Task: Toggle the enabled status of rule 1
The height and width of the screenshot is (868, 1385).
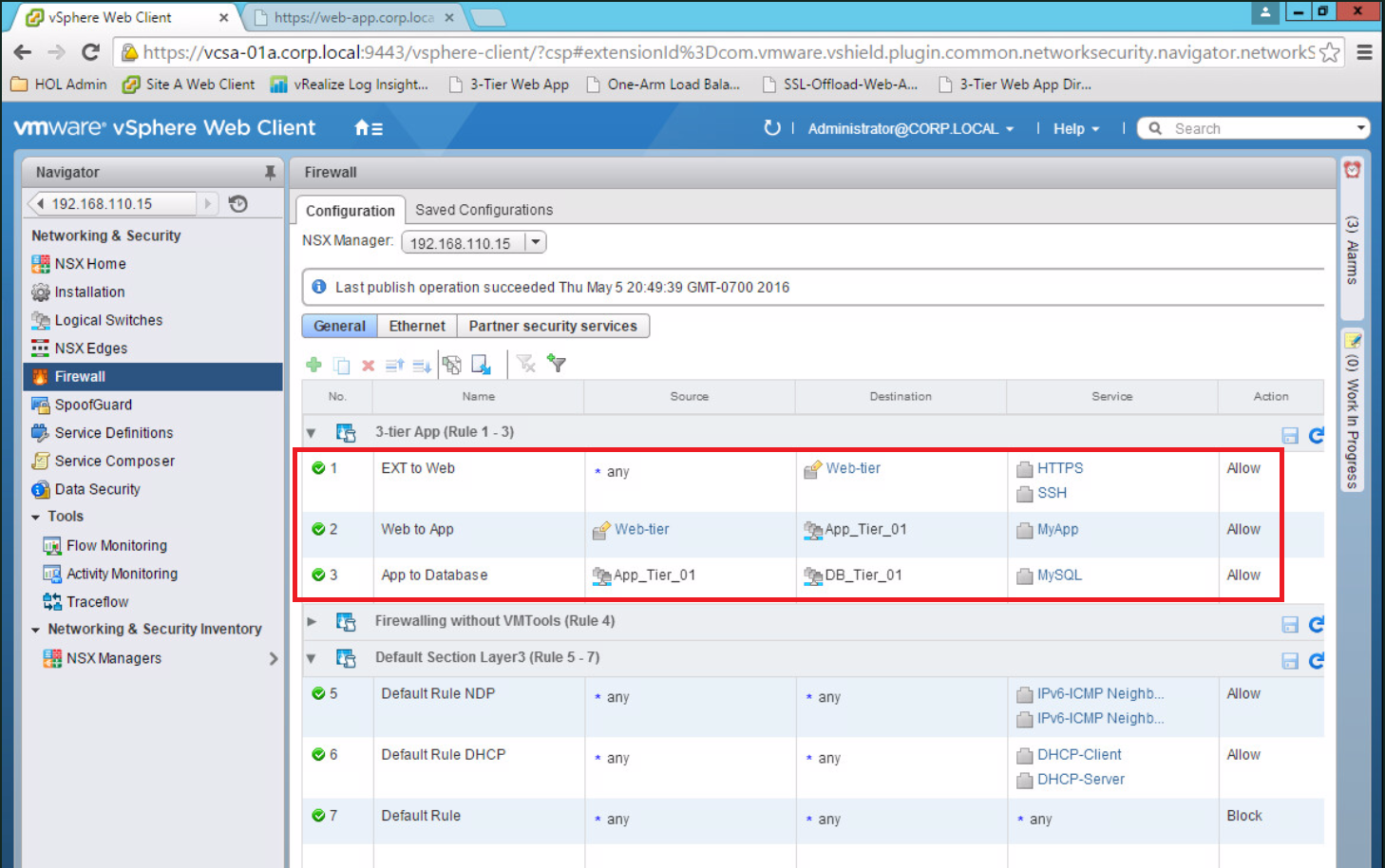Action: coord(319,468)
